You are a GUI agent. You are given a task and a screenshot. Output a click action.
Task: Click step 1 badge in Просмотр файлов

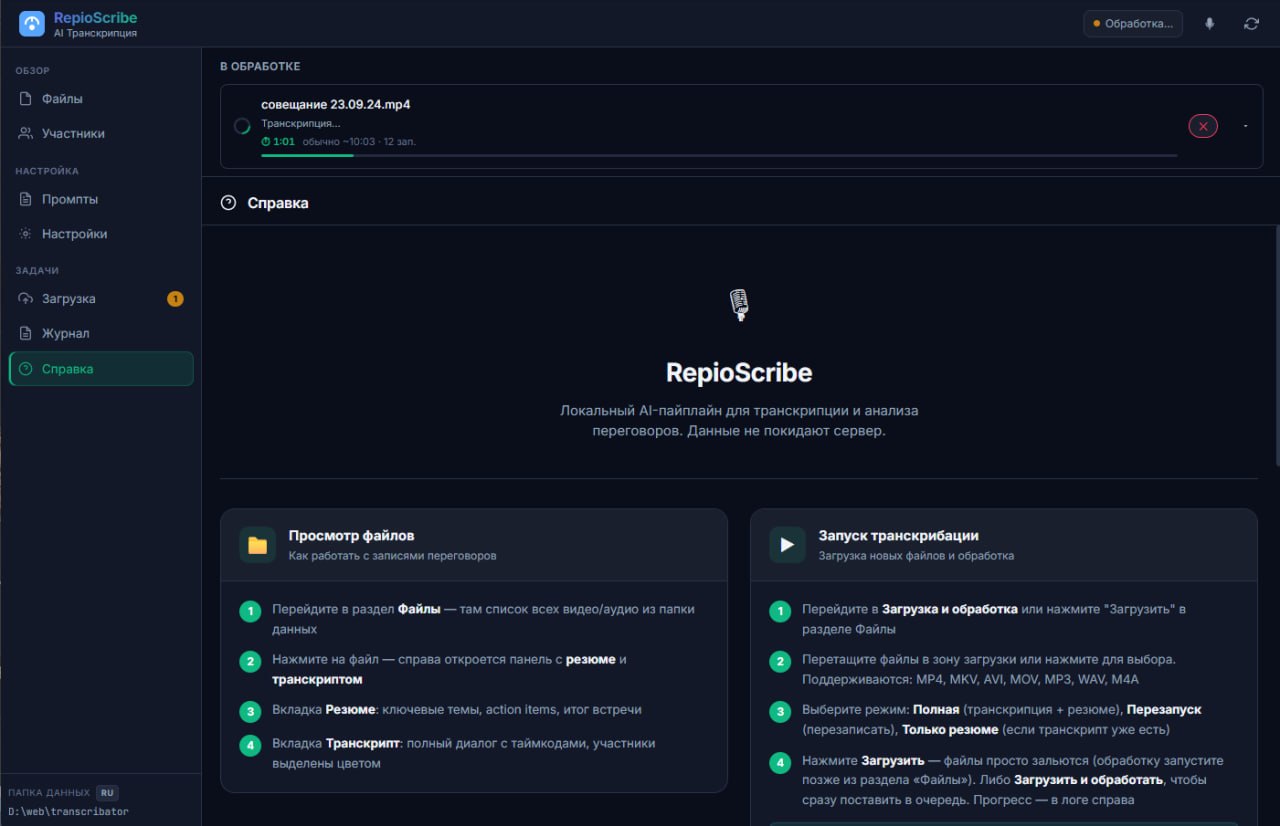(250, 611)
